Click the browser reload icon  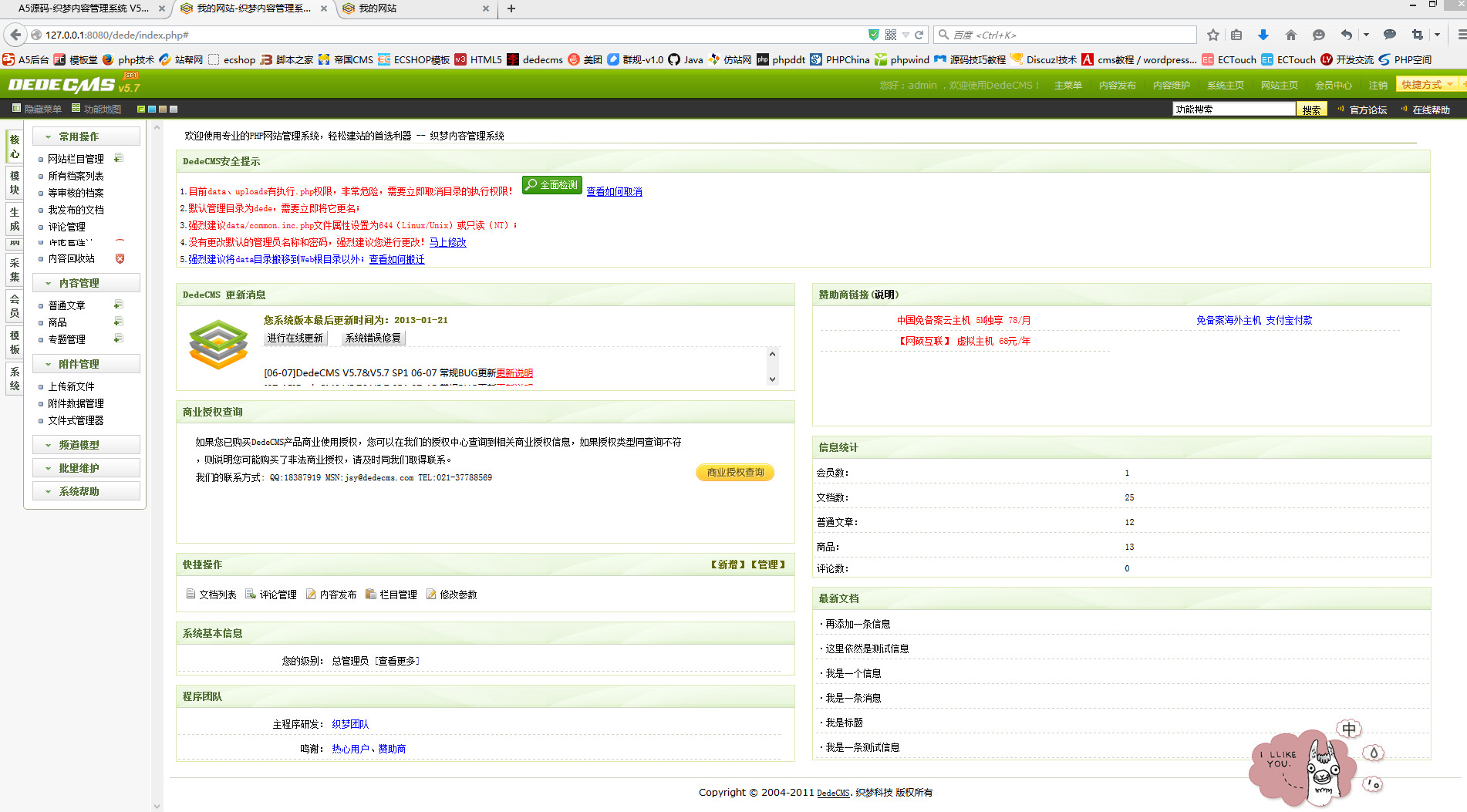919,35
